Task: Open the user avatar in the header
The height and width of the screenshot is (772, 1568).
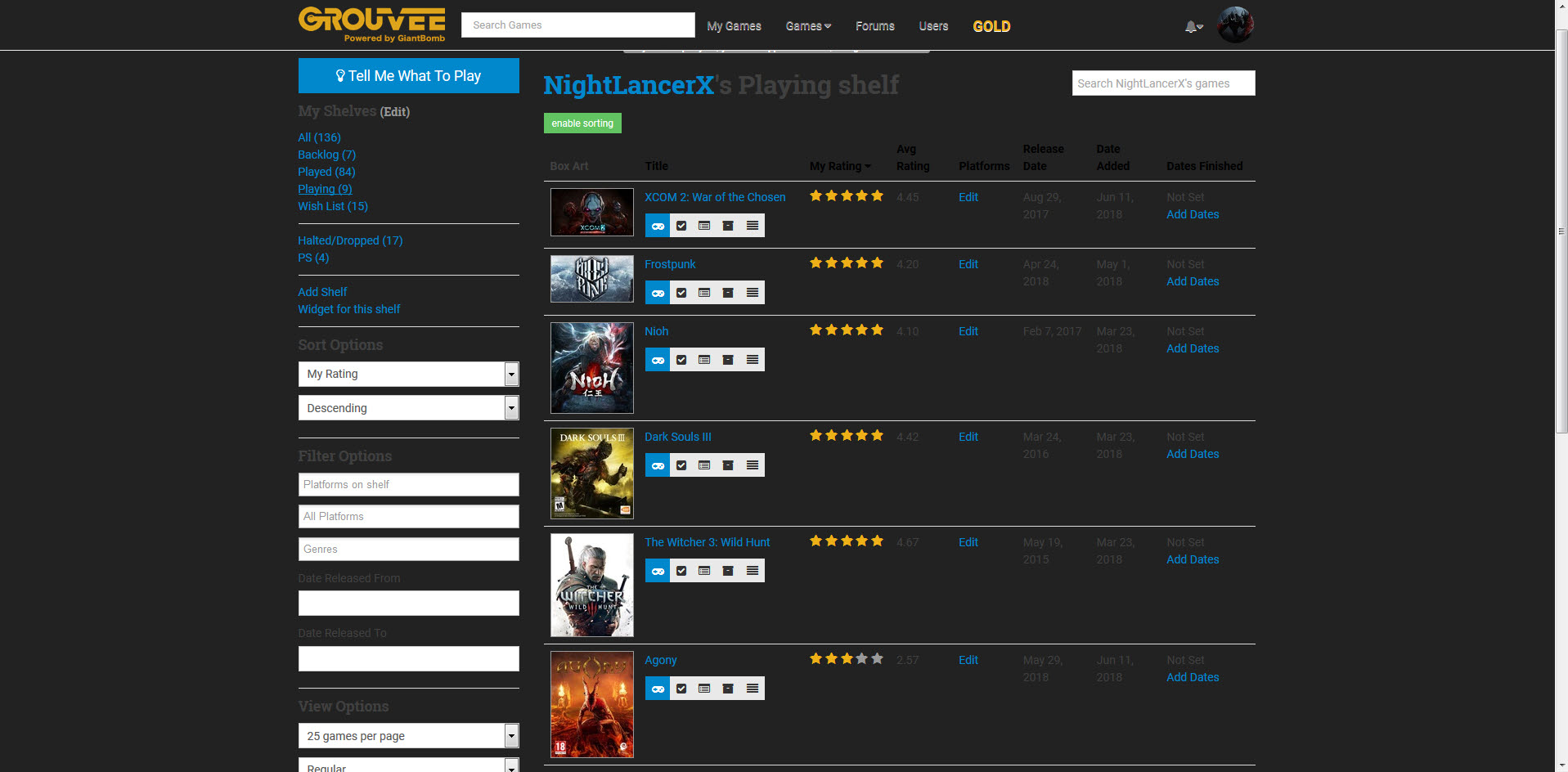Action: 1235,25
